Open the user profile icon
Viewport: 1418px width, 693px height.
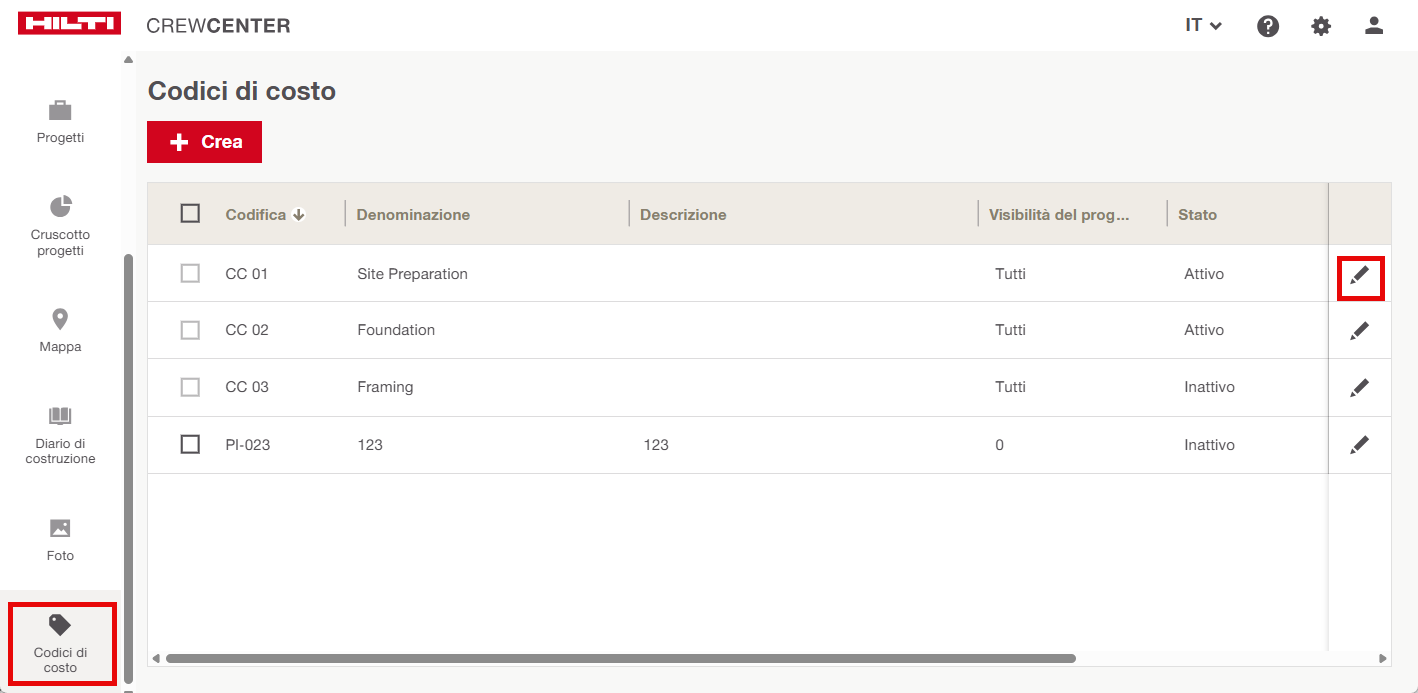[1374, 26]
